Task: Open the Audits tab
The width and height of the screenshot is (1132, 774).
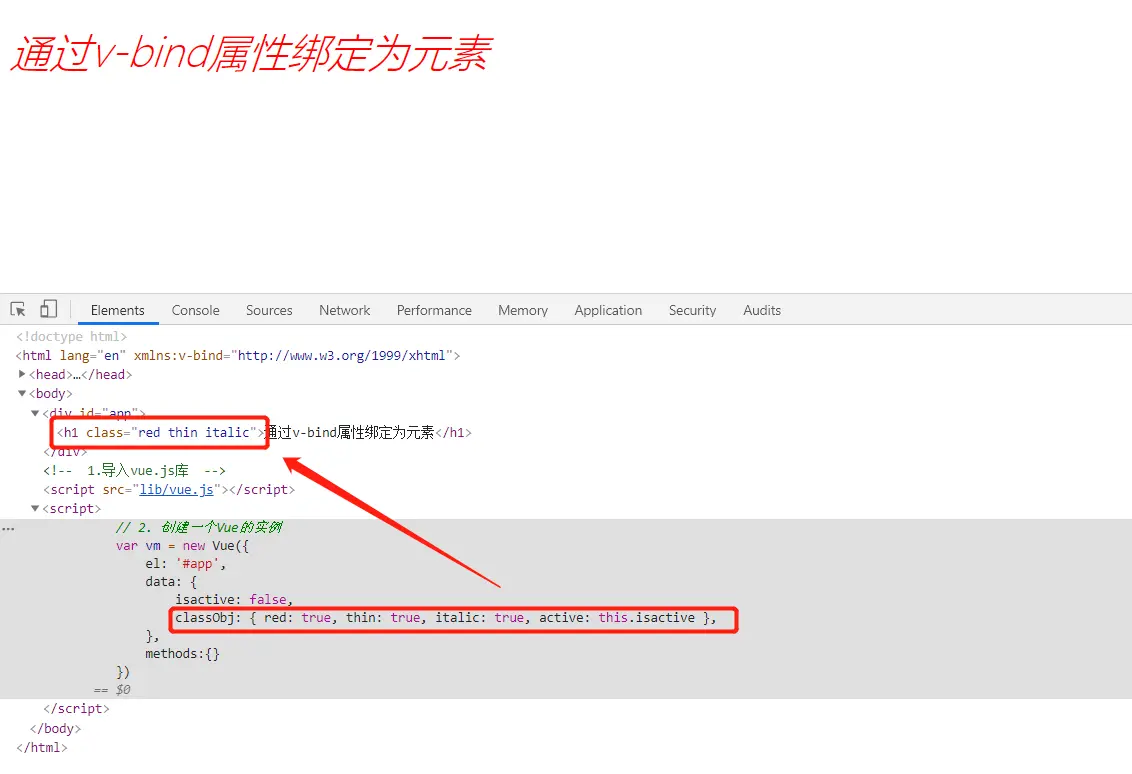Action: 762,310
